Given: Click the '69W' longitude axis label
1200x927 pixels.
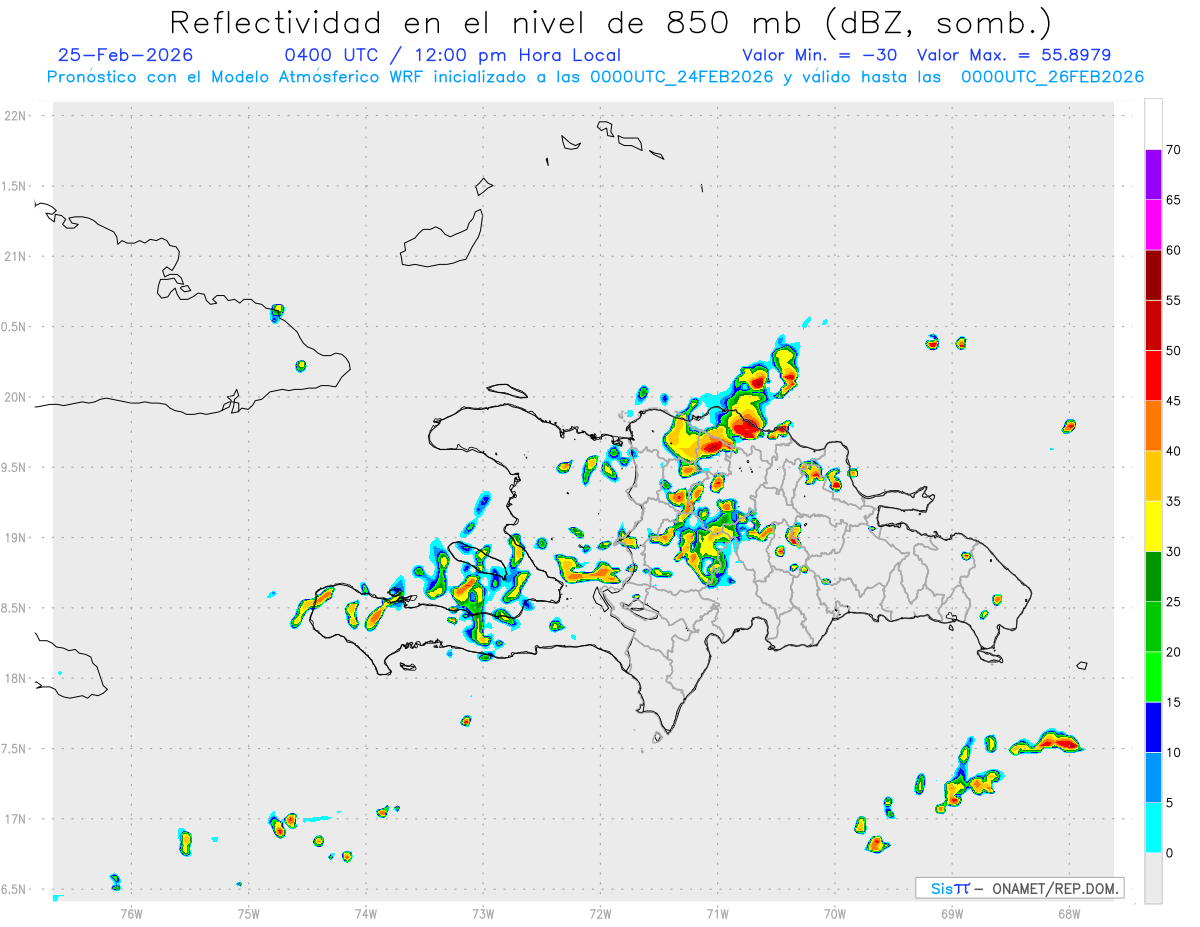Looking at the screenshot, I should (x=952, y=913).
